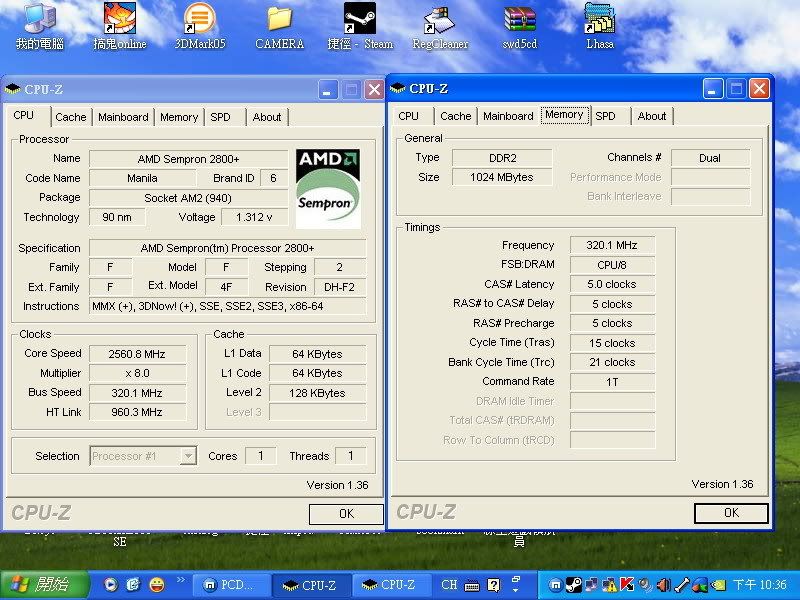Open the About tab in the Timings window

tap(652, 116)
